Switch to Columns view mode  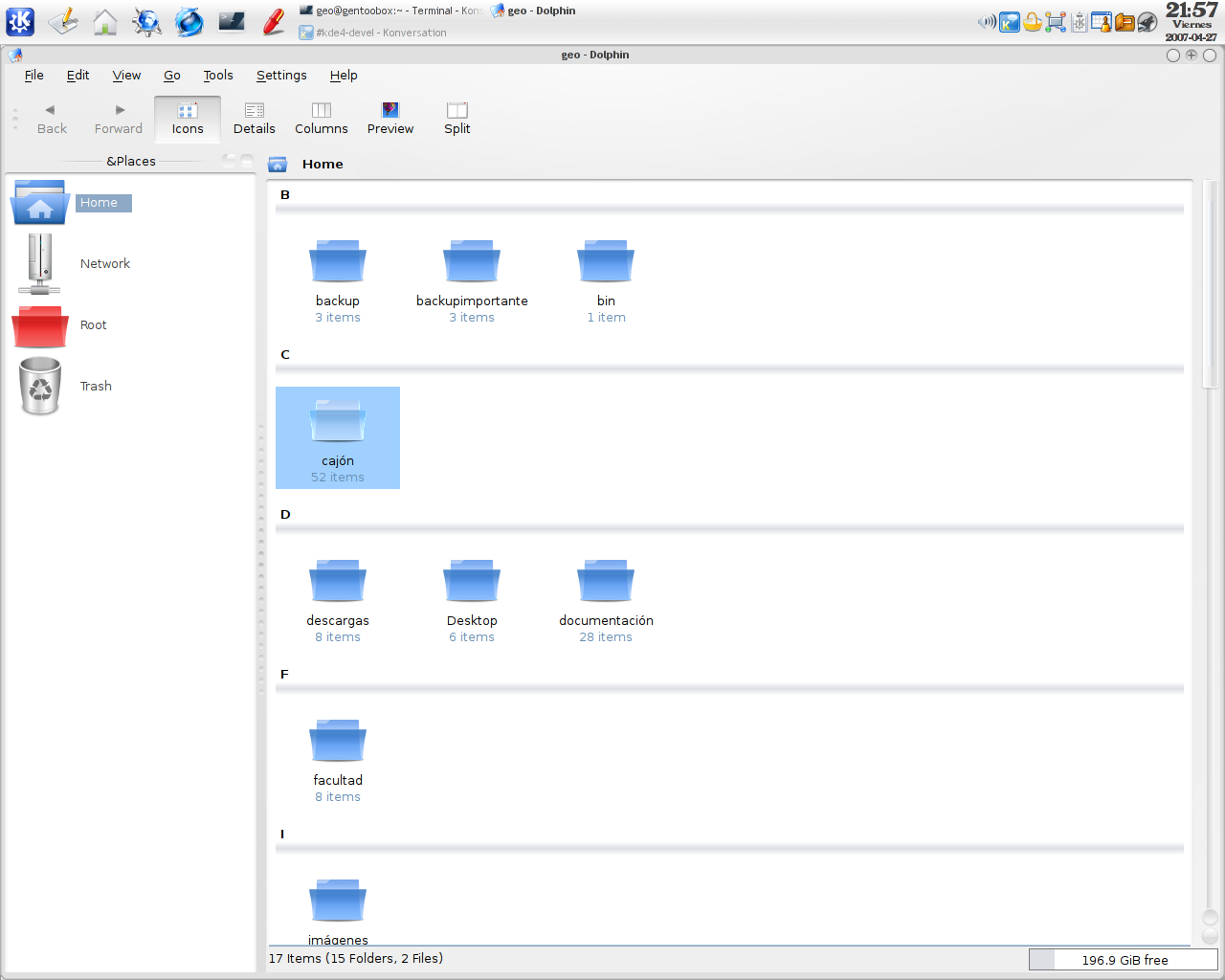pos(322,120)
